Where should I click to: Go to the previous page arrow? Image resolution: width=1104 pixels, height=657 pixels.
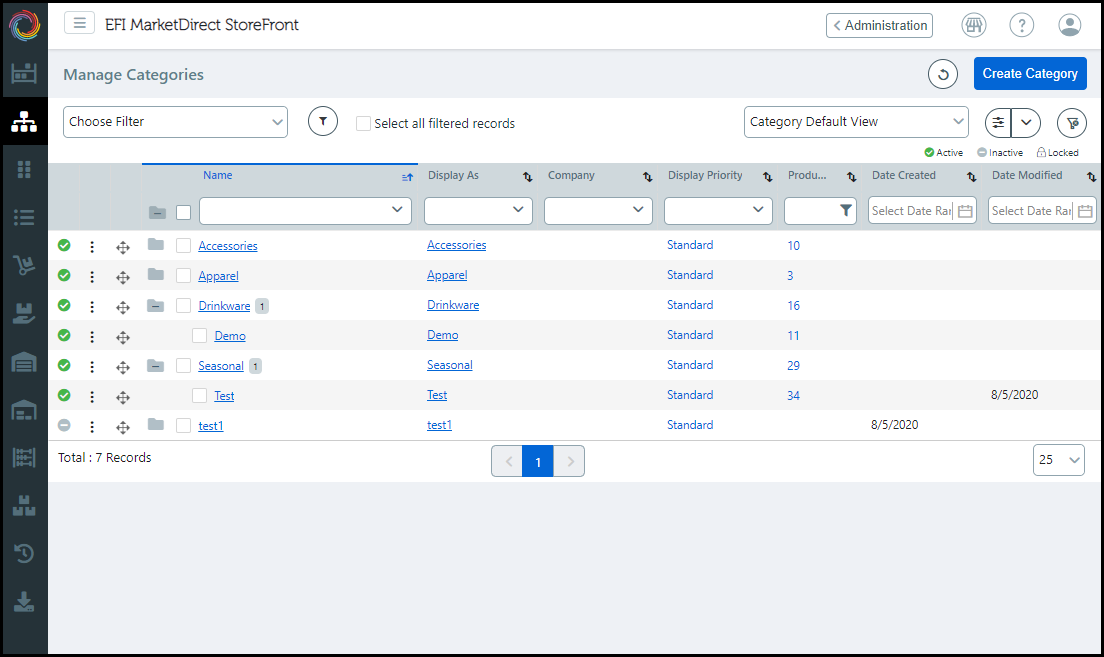point(507,462)
